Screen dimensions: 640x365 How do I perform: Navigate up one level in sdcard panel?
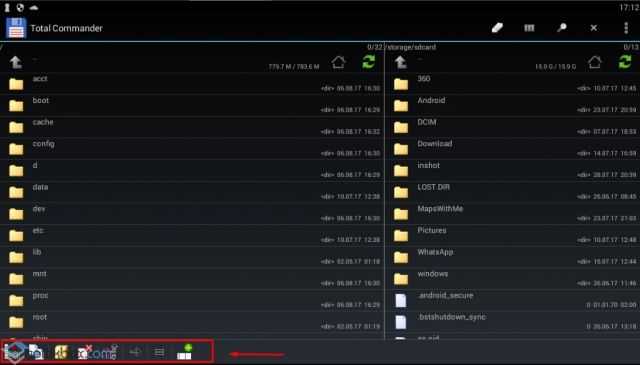point(401,62)
